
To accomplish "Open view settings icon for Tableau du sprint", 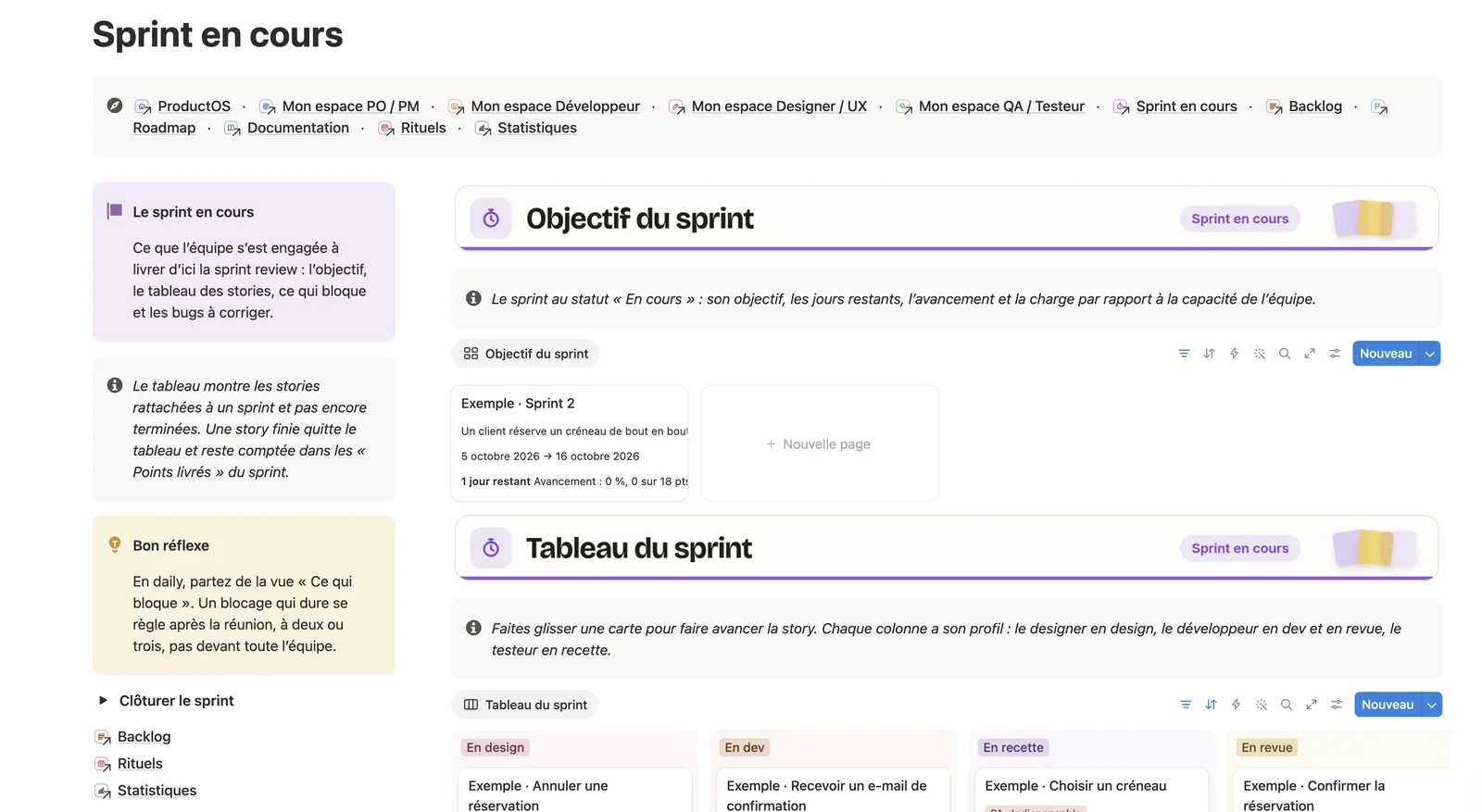I will click(1337, 705).
